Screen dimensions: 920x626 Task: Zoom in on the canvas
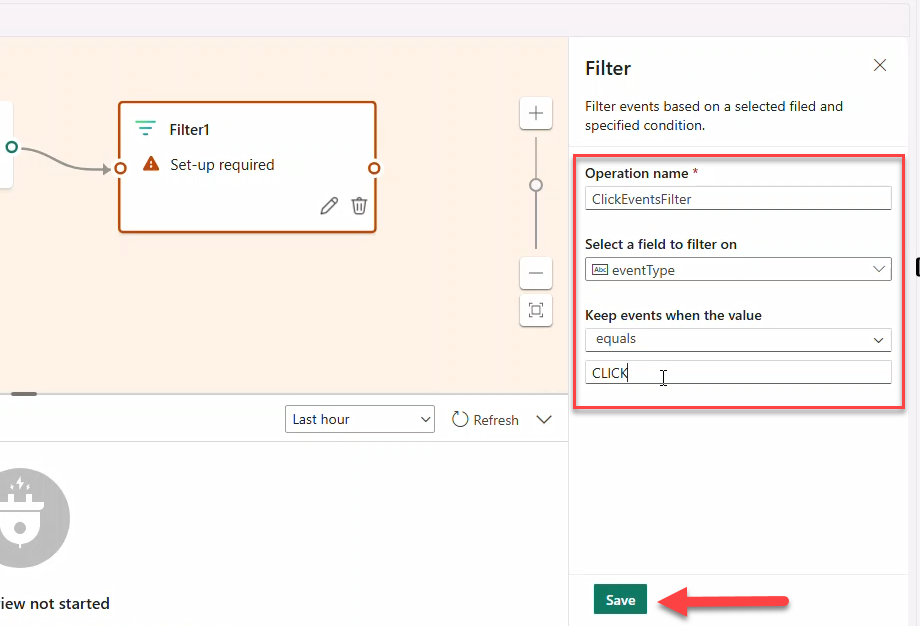535,113
